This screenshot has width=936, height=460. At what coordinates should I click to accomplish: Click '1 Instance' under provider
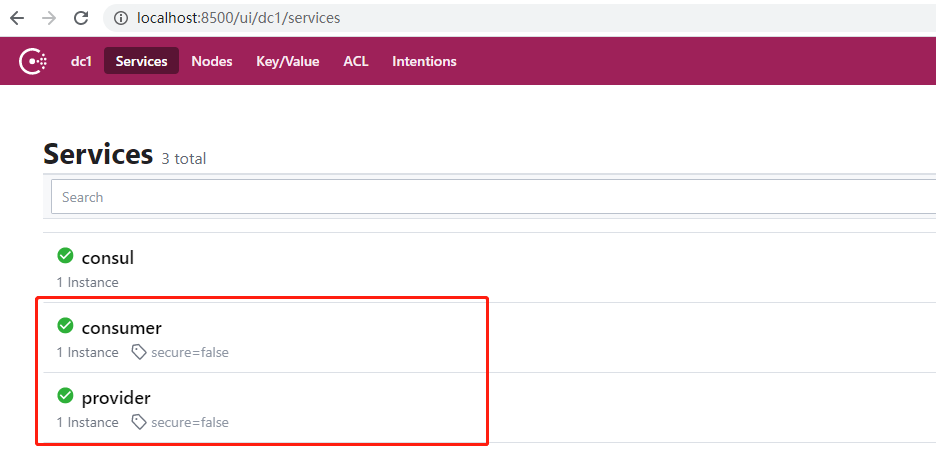pos(87,422)
